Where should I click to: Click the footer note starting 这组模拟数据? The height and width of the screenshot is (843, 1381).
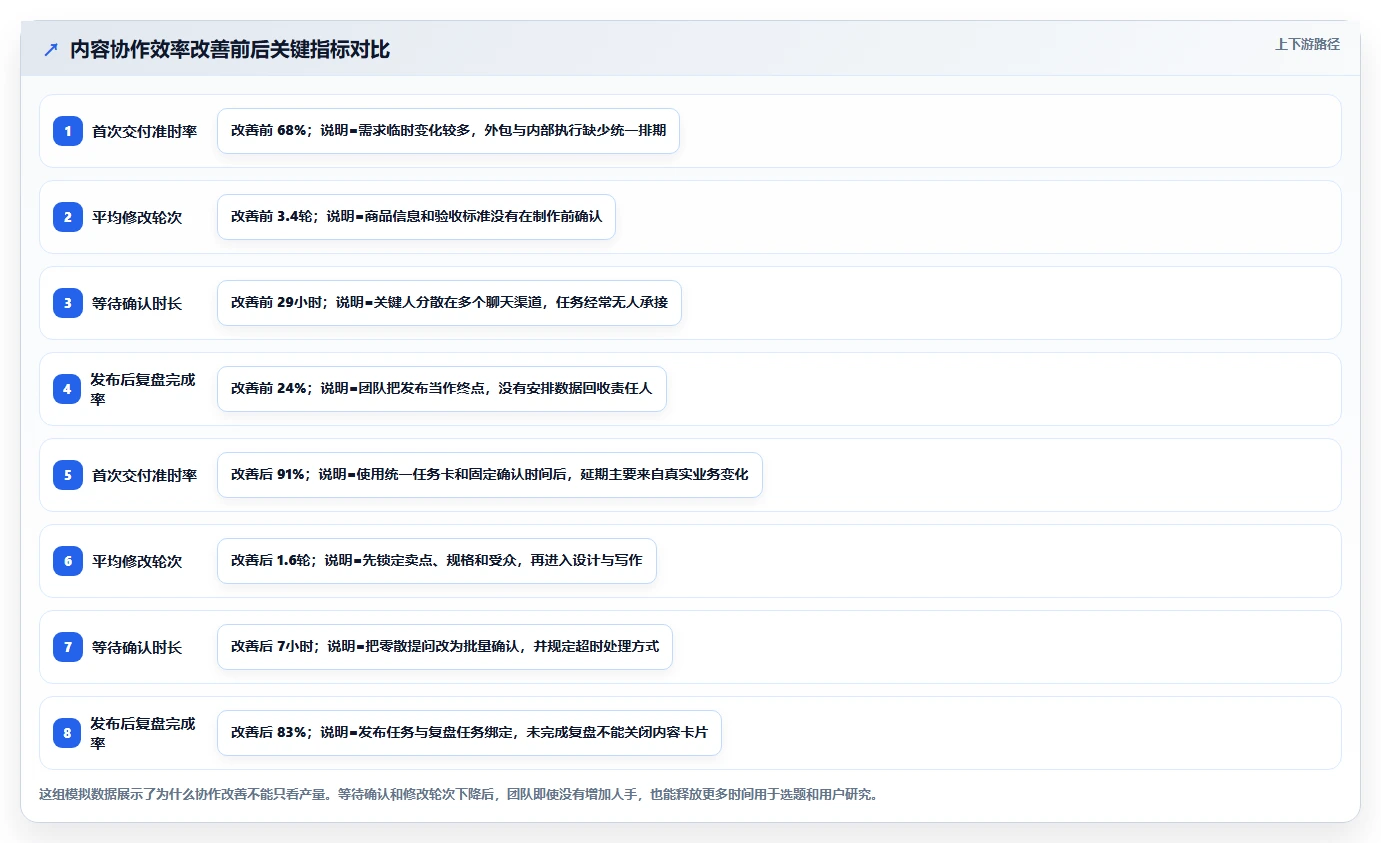point(458,795)
